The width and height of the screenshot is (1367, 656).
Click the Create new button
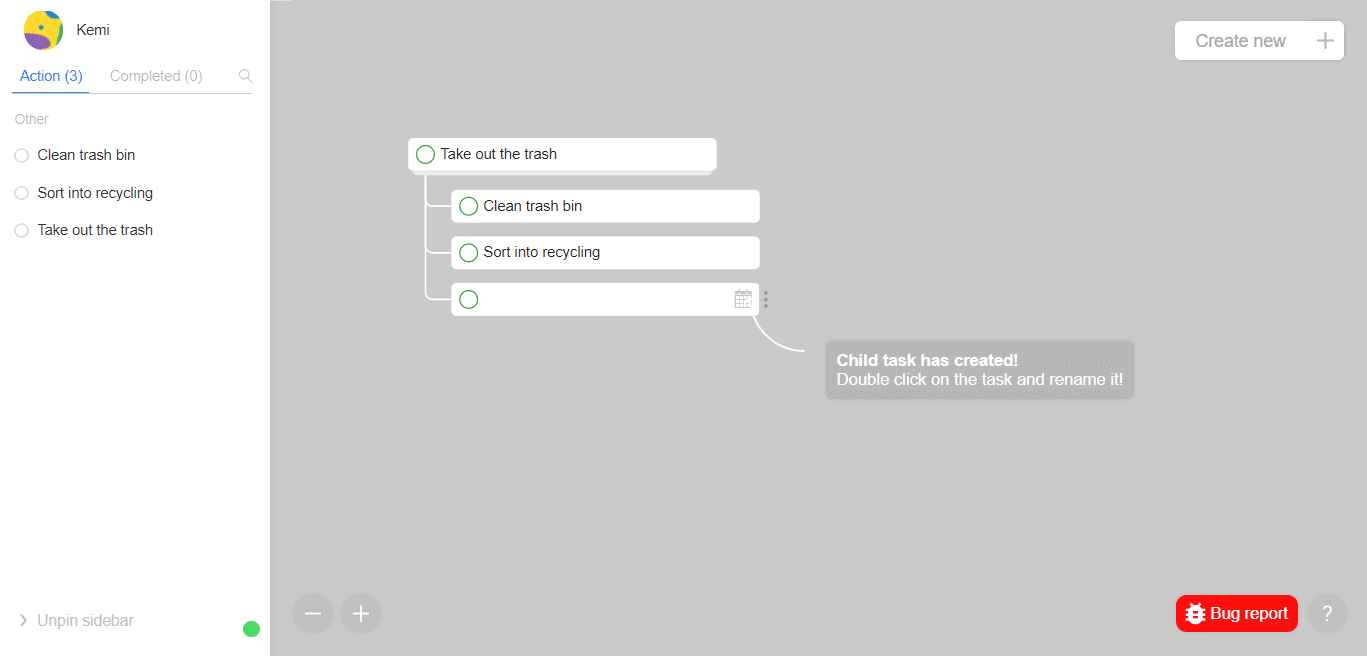tap(1259, 41)
